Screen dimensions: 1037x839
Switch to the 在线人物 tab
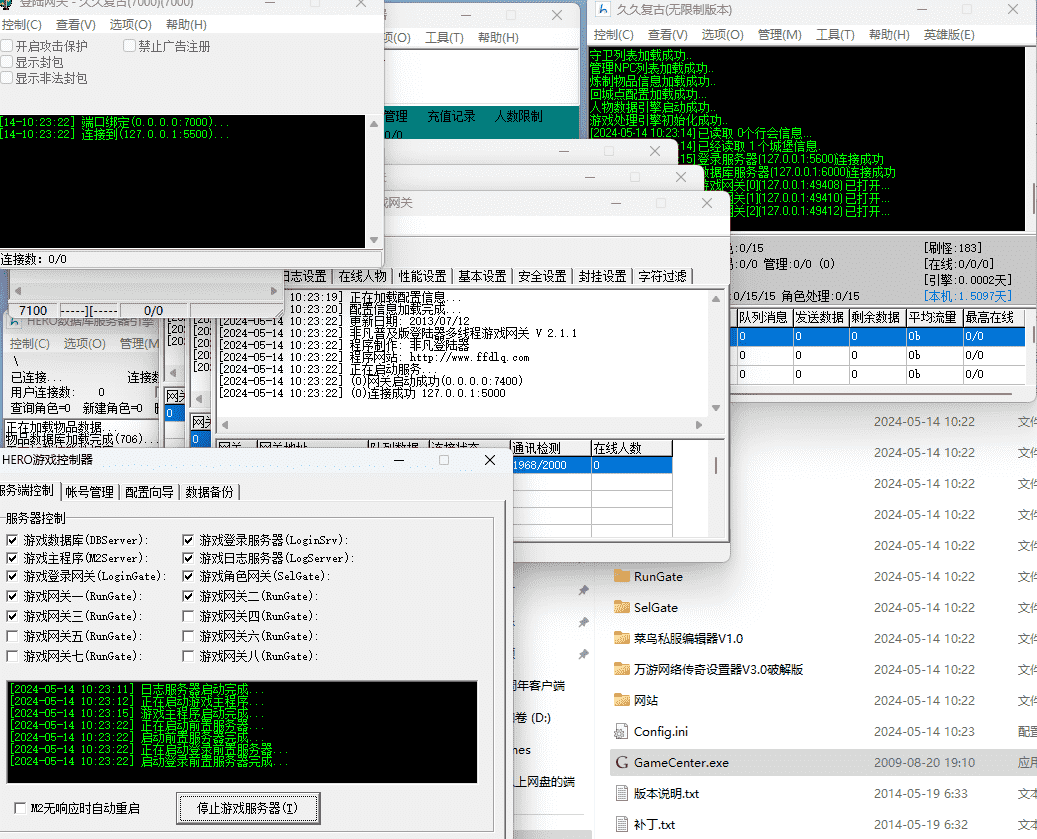362,276
